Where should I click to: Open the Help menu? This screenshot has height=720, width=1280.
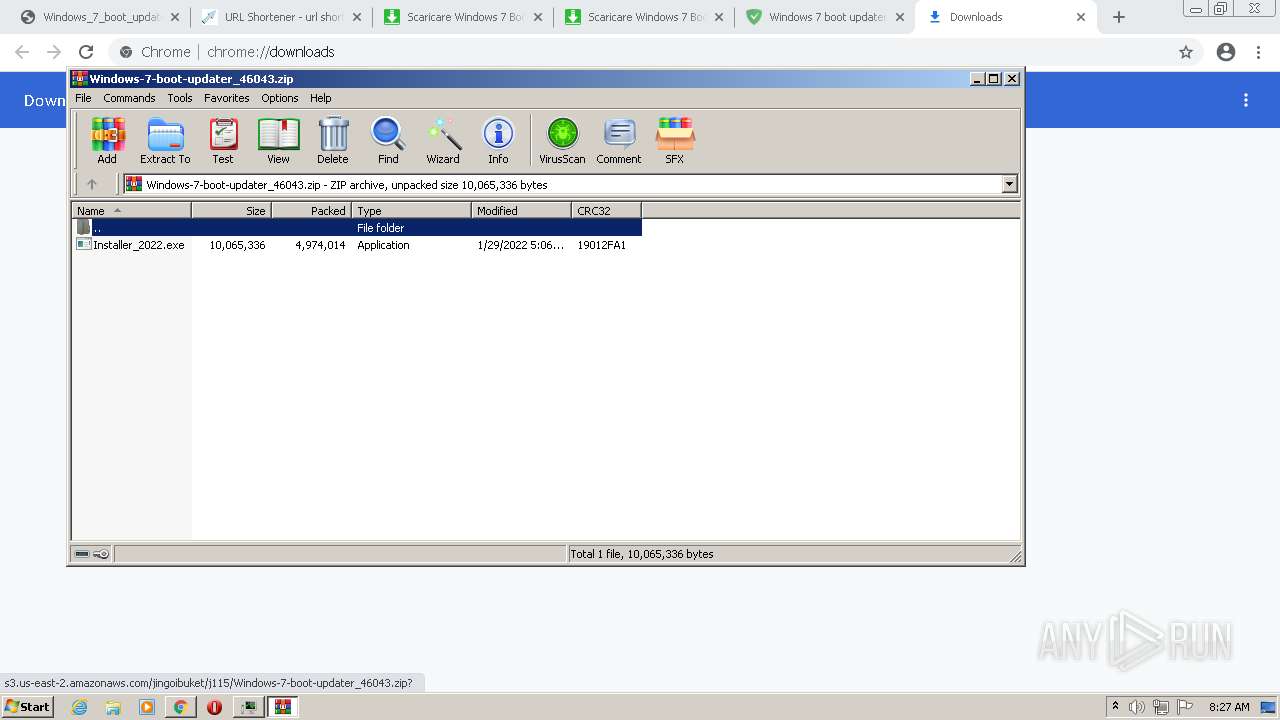coord(321,98)
